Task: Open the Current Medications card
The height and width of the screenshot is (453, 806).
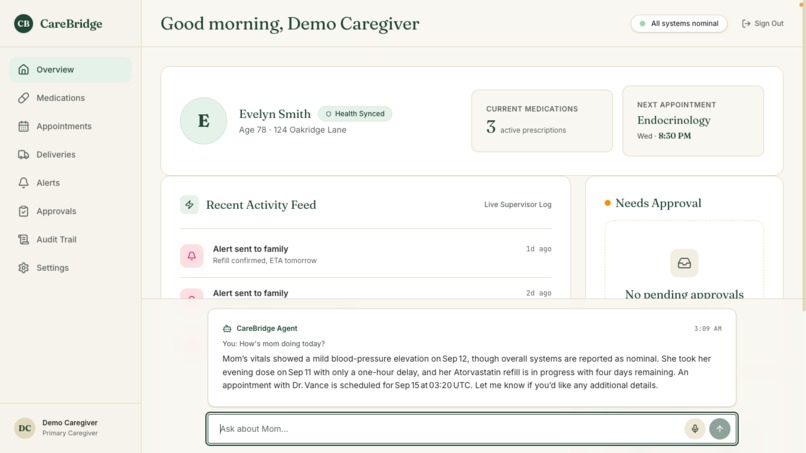Action: point(542,121)
